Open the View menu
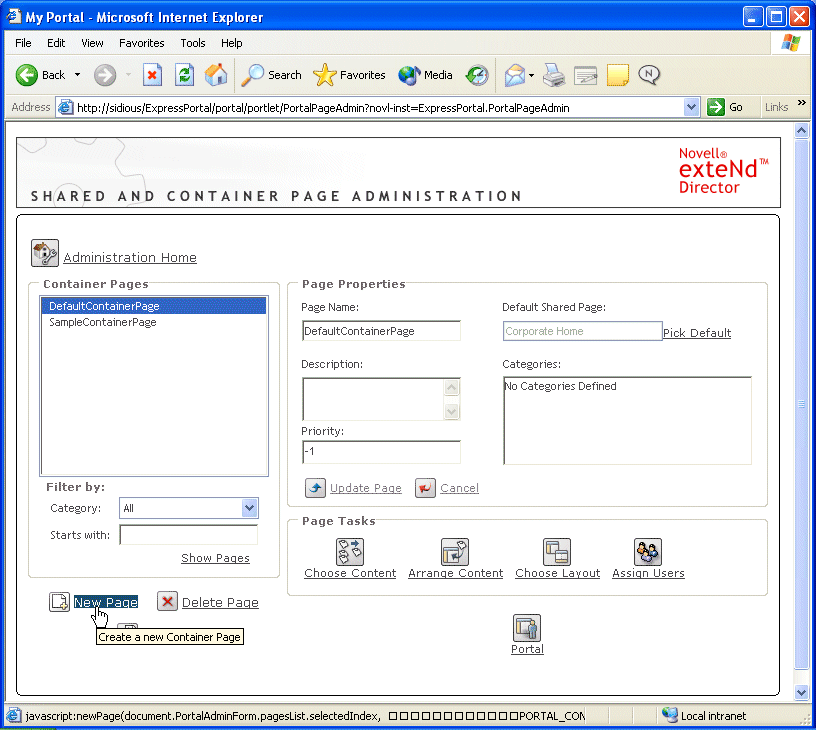The width and height of the screenshot is (816, 730). tap(92, 43)
